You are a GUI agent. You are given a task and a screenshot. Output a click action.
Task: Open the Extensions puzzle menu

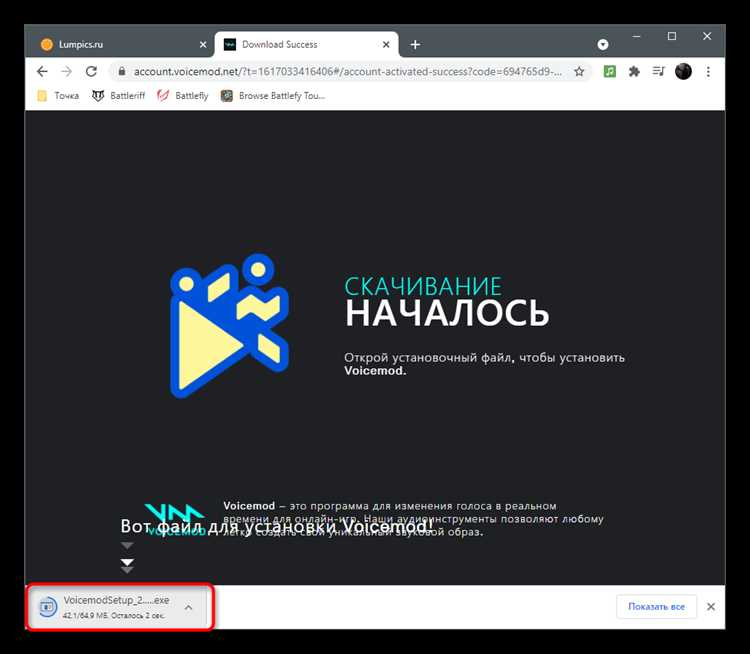(634, 72)
